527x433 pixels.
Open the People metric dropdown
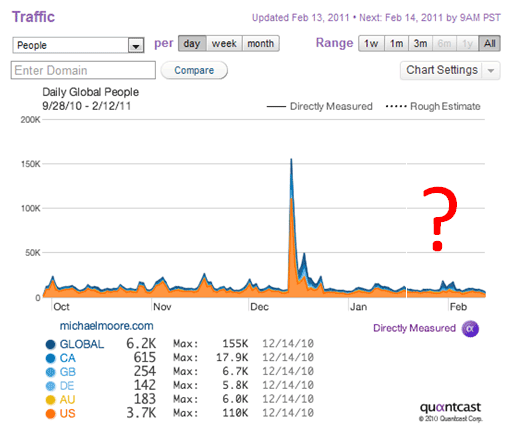click(x=78, y=45)
